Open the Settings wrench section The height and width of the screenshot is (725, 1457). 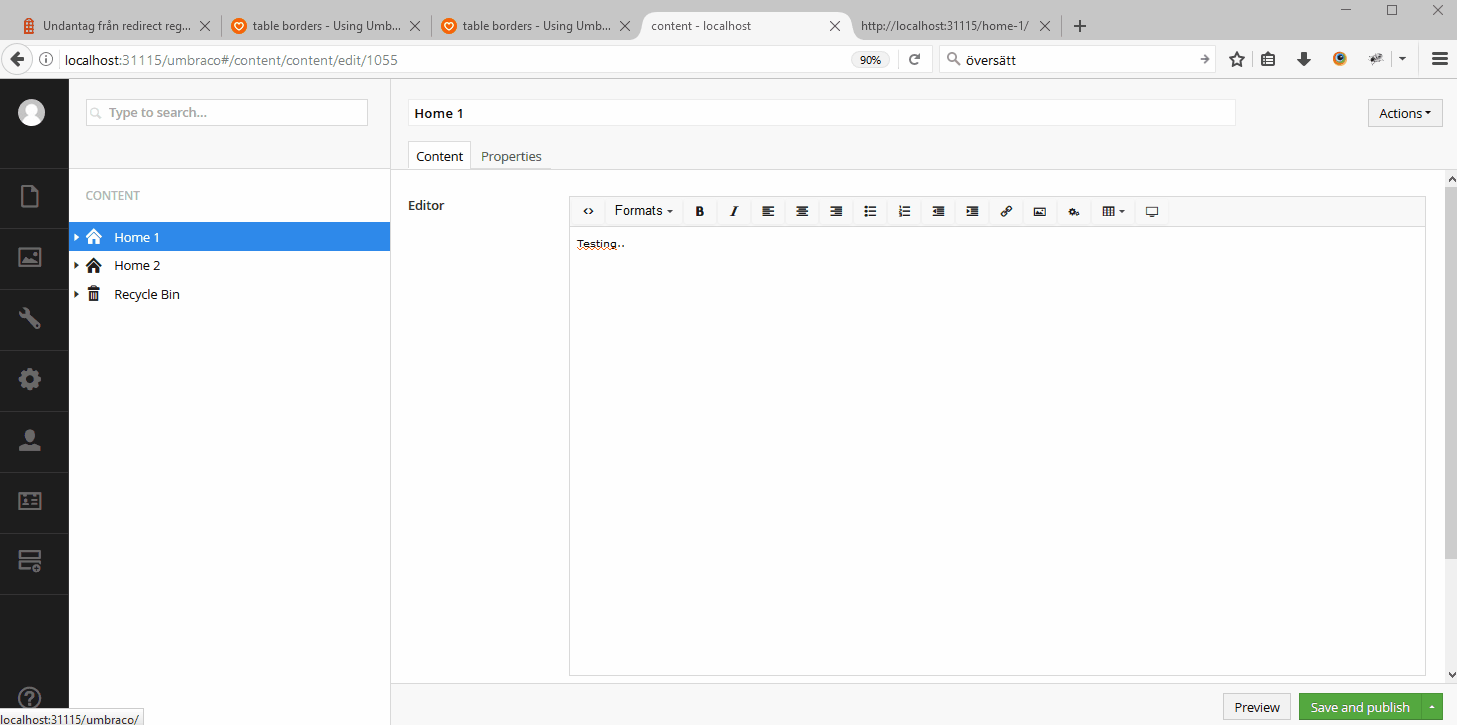(x=30, y=319)
